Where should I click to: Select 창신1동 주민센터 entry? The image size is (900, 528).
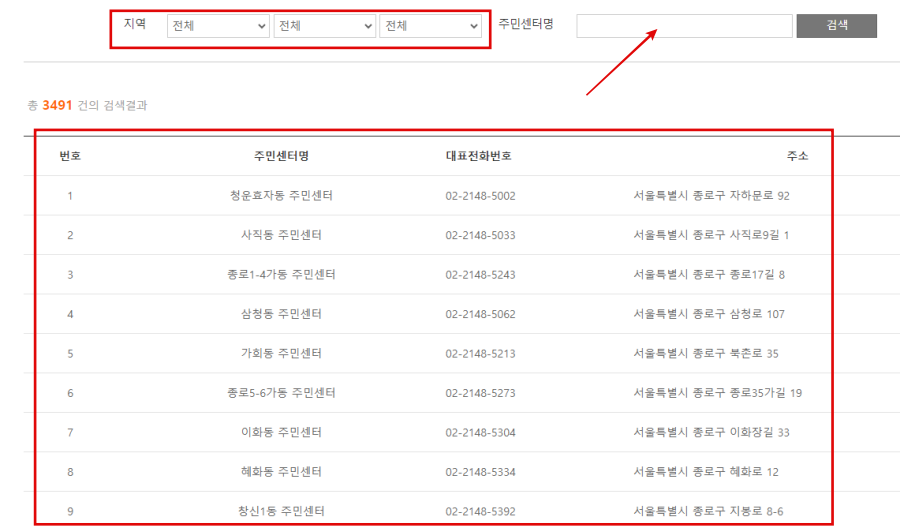coord(281,511)
